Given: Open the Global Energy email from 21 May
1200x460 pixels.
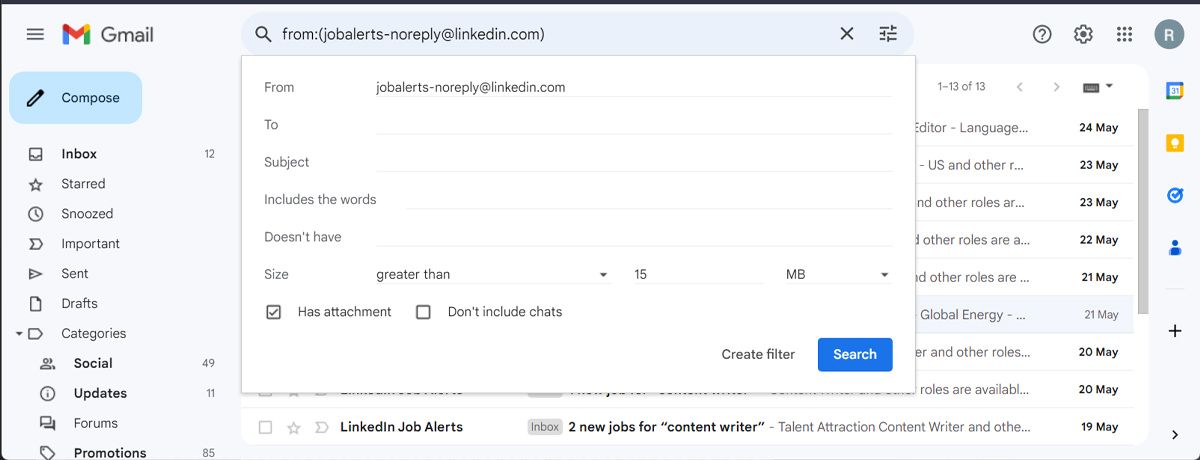Looking at the screenshot, I should 1024,315.
